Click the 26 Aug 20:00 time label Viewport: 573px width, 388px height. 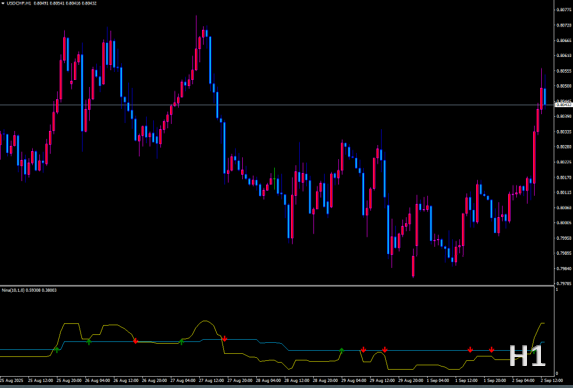click(154, 380)
